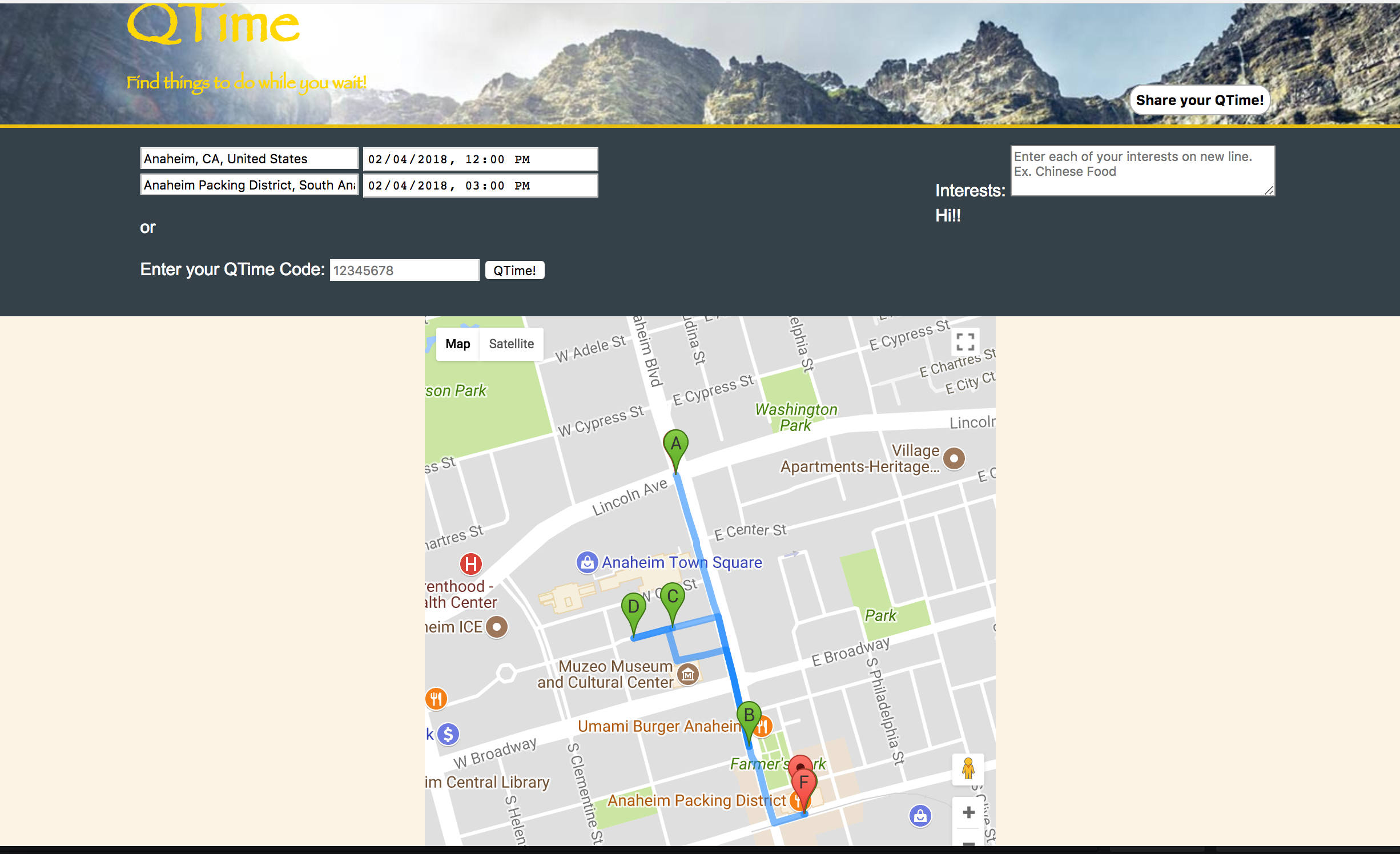
Task: Click the Interests text area
Action: 1142,171
